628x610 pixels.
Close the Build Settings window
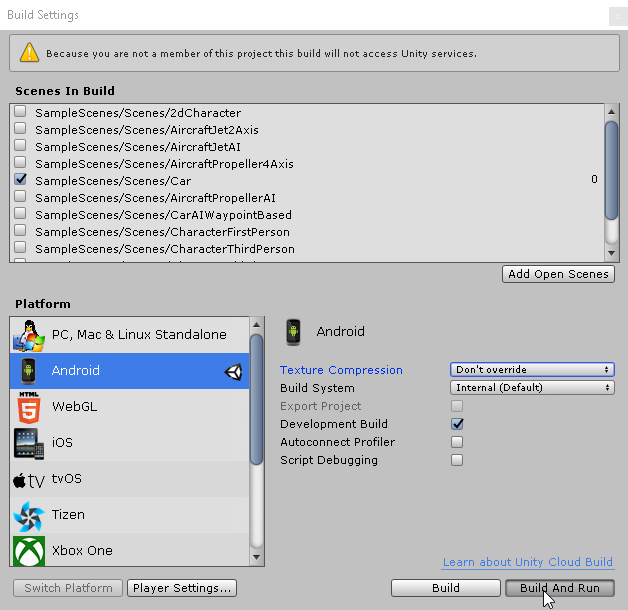618,17
